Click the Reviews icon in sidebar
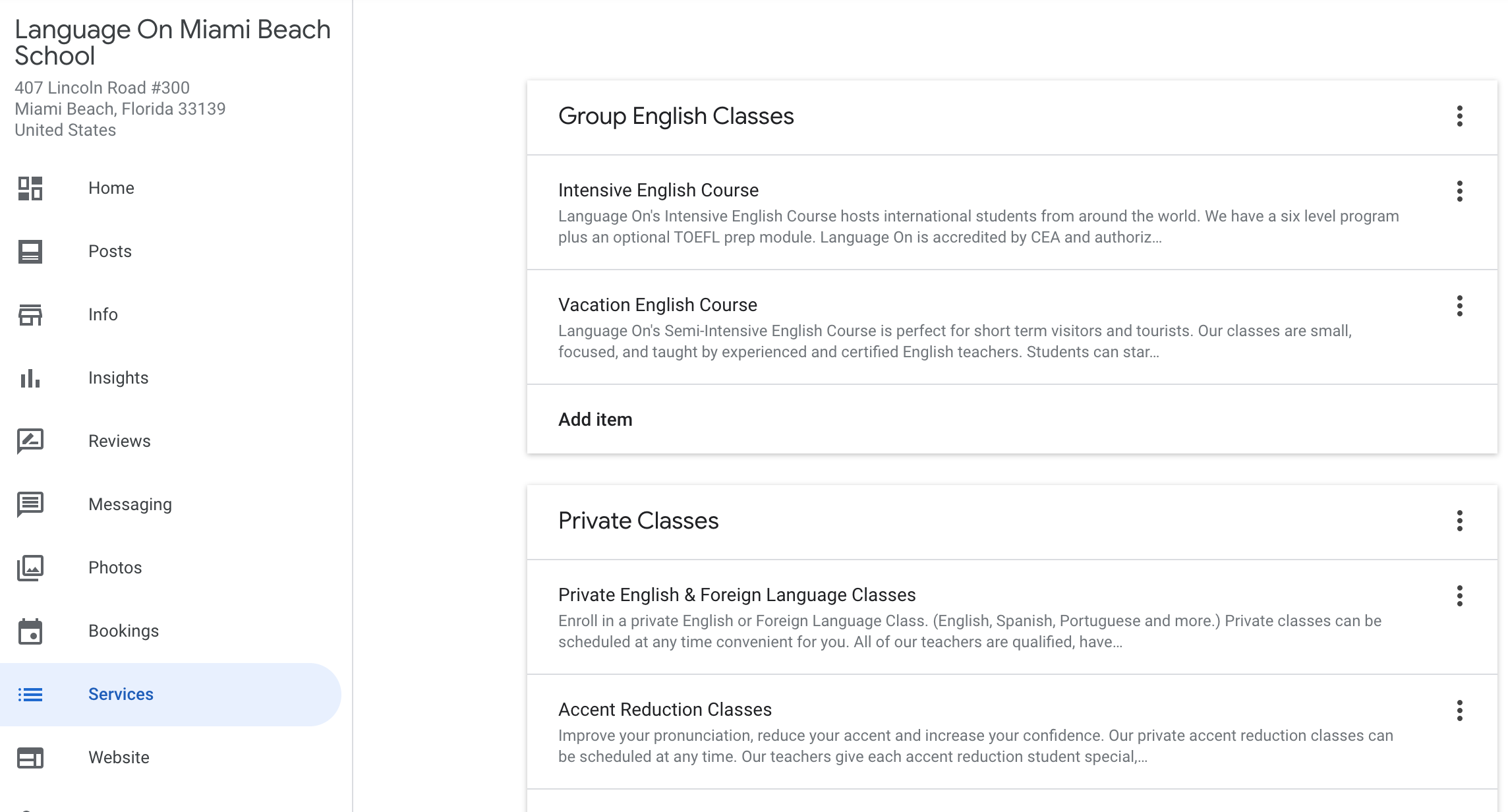1508x812 pixels. pyautogui.click(x=30, y=442)
